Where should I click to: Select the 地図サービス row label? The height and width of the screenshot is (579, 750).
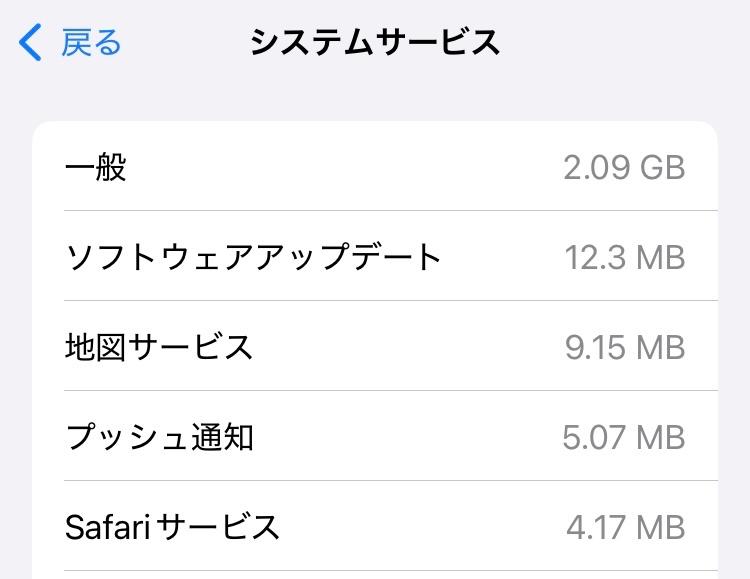159,347
